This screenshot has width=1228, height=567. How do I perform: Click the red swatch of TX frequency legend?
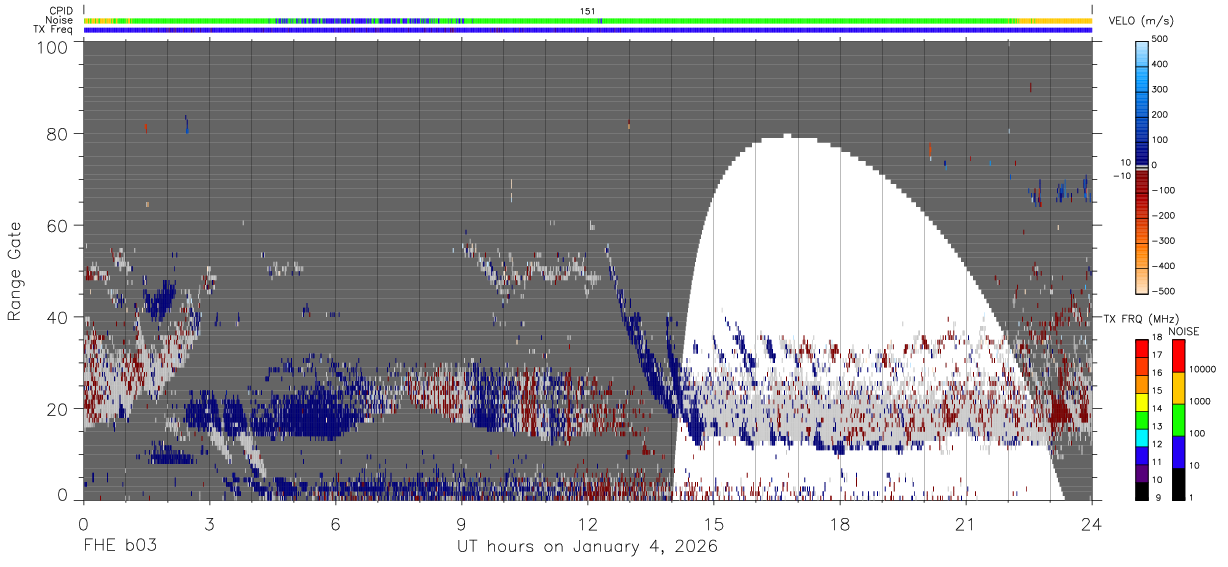1141,347
